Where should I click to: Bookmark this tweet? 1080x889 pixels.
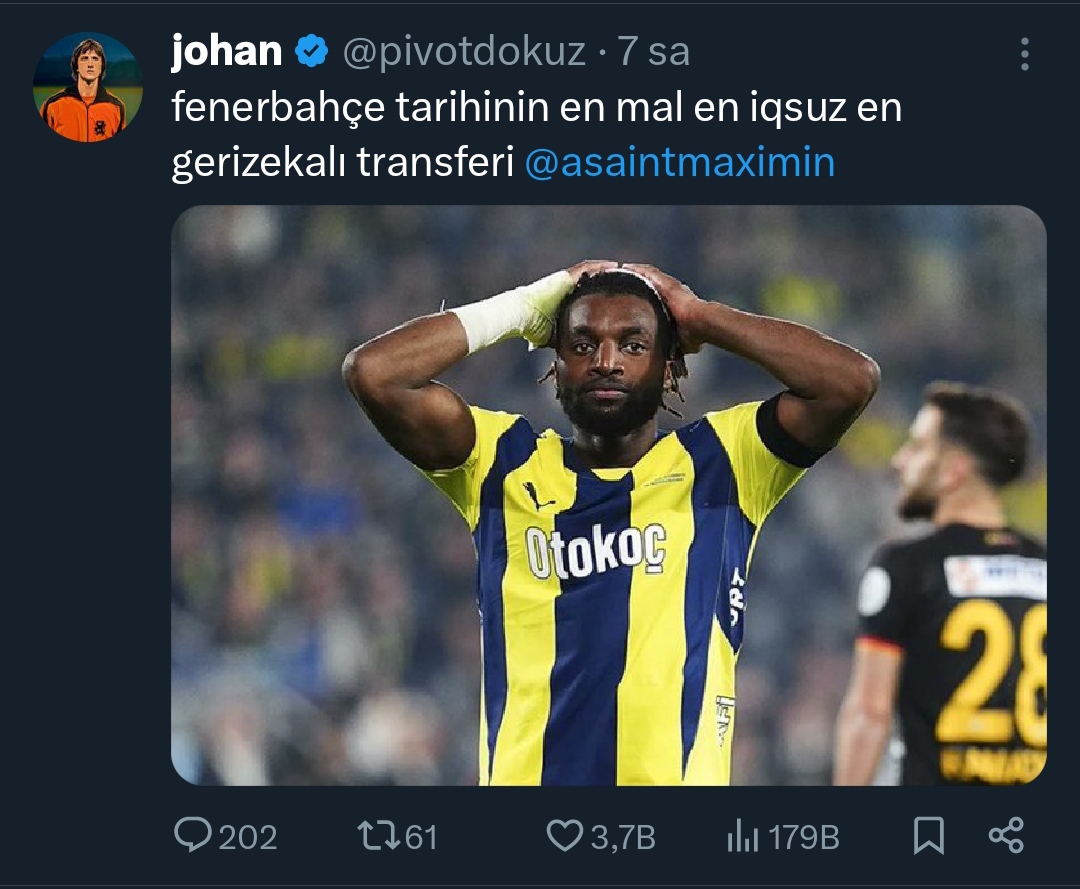click(x=928, y=835)
